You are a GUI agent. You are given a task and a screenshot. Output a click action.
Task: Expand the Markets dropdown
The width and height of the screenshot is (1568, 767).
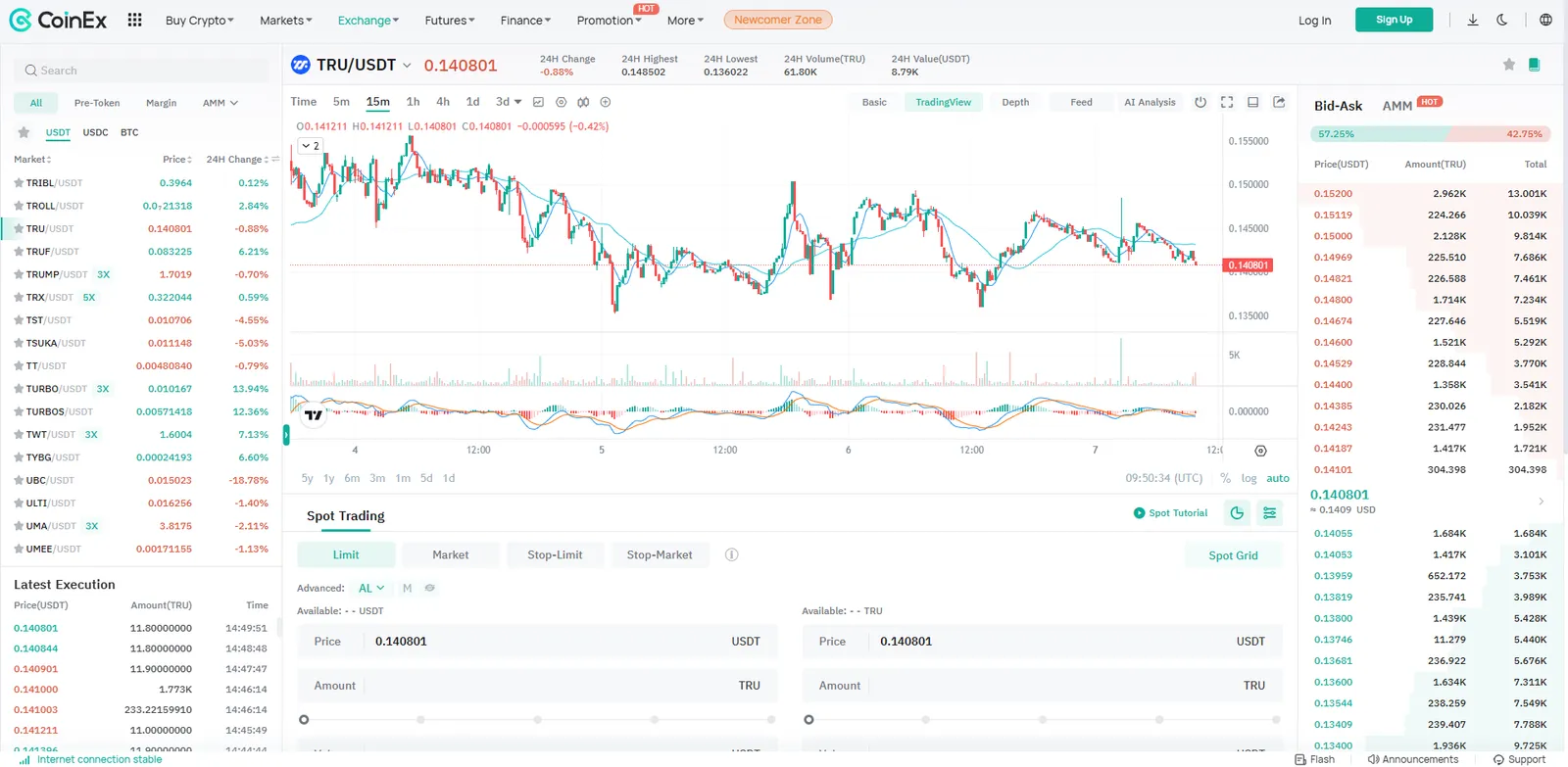tap(286, 20)
